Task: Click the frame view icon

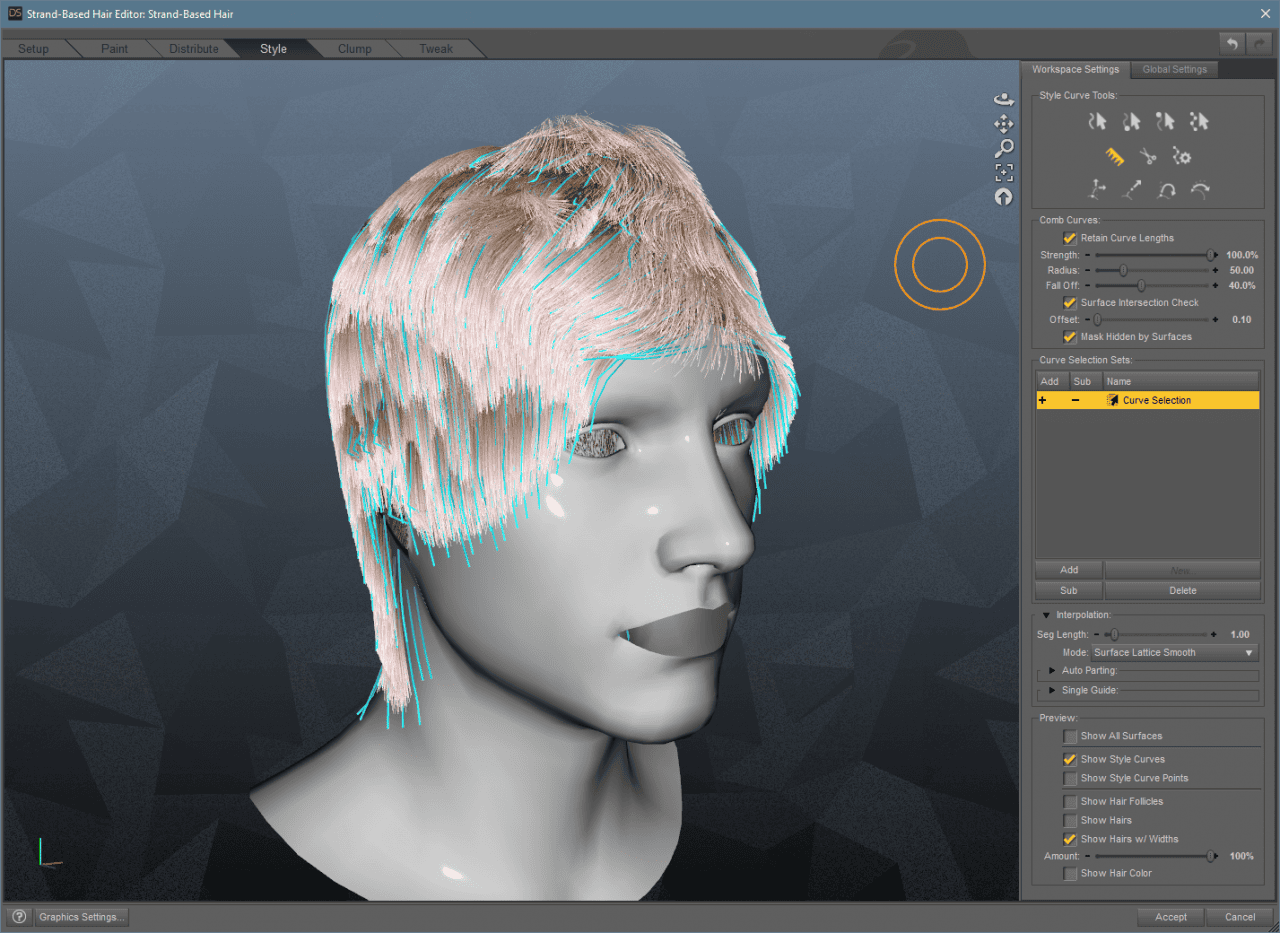Action: click(1004, 171)
